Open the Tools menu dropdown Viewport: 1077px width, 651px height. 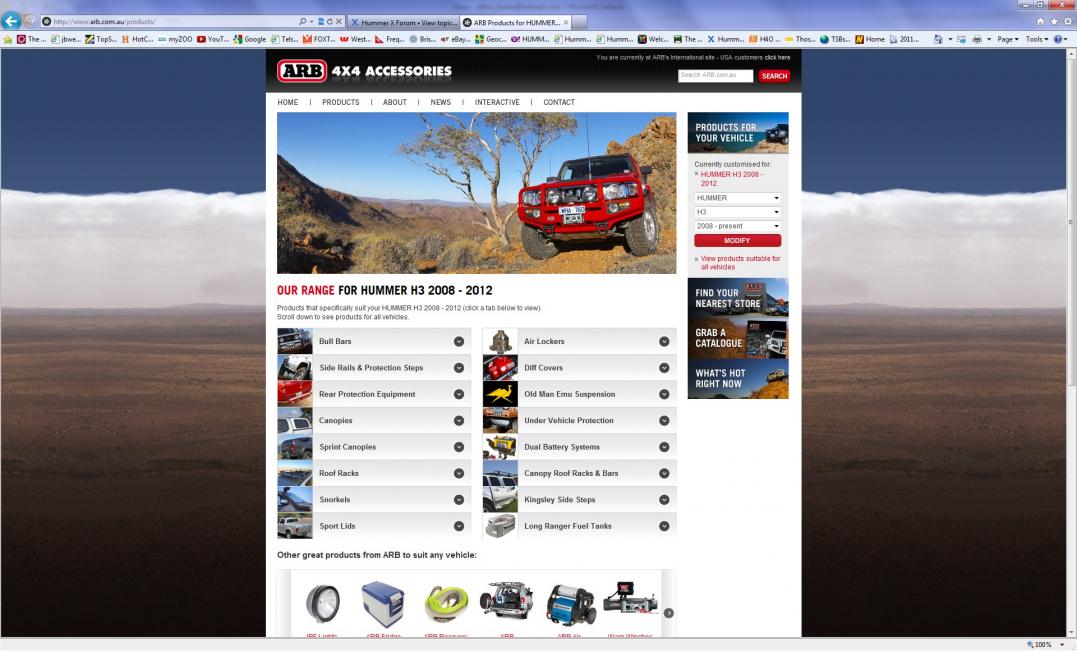pos(1036,39)
